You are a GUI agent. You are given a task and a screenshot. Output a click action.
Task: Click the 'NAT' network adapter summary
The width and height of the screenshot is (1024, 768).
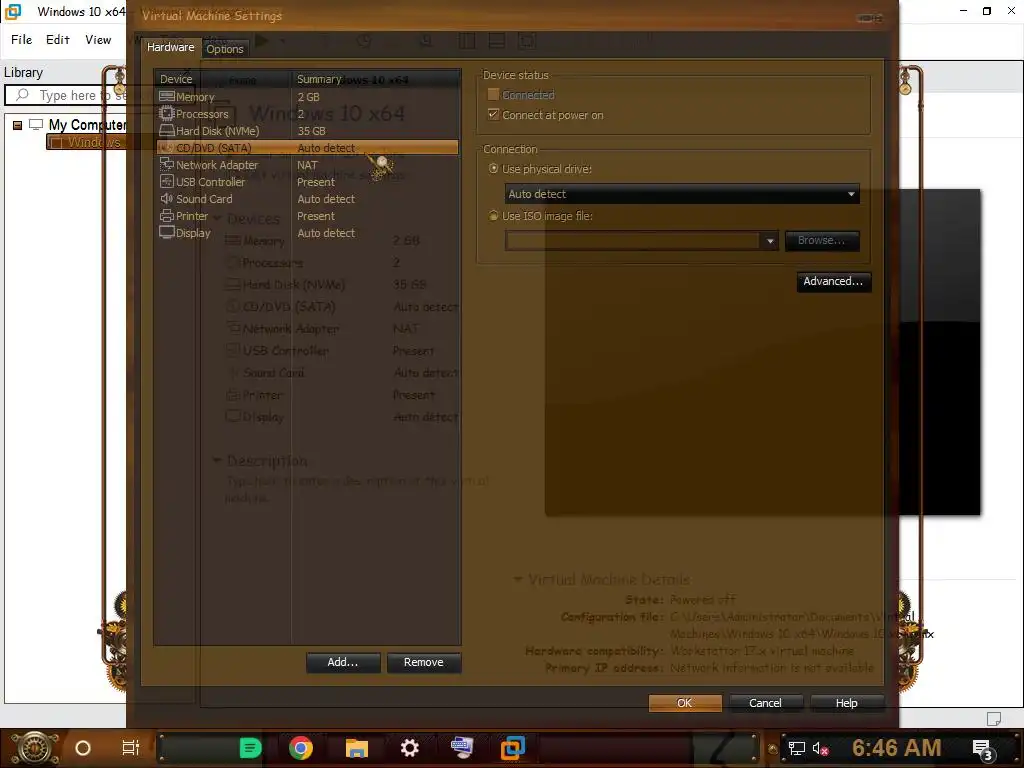(307, 165)
